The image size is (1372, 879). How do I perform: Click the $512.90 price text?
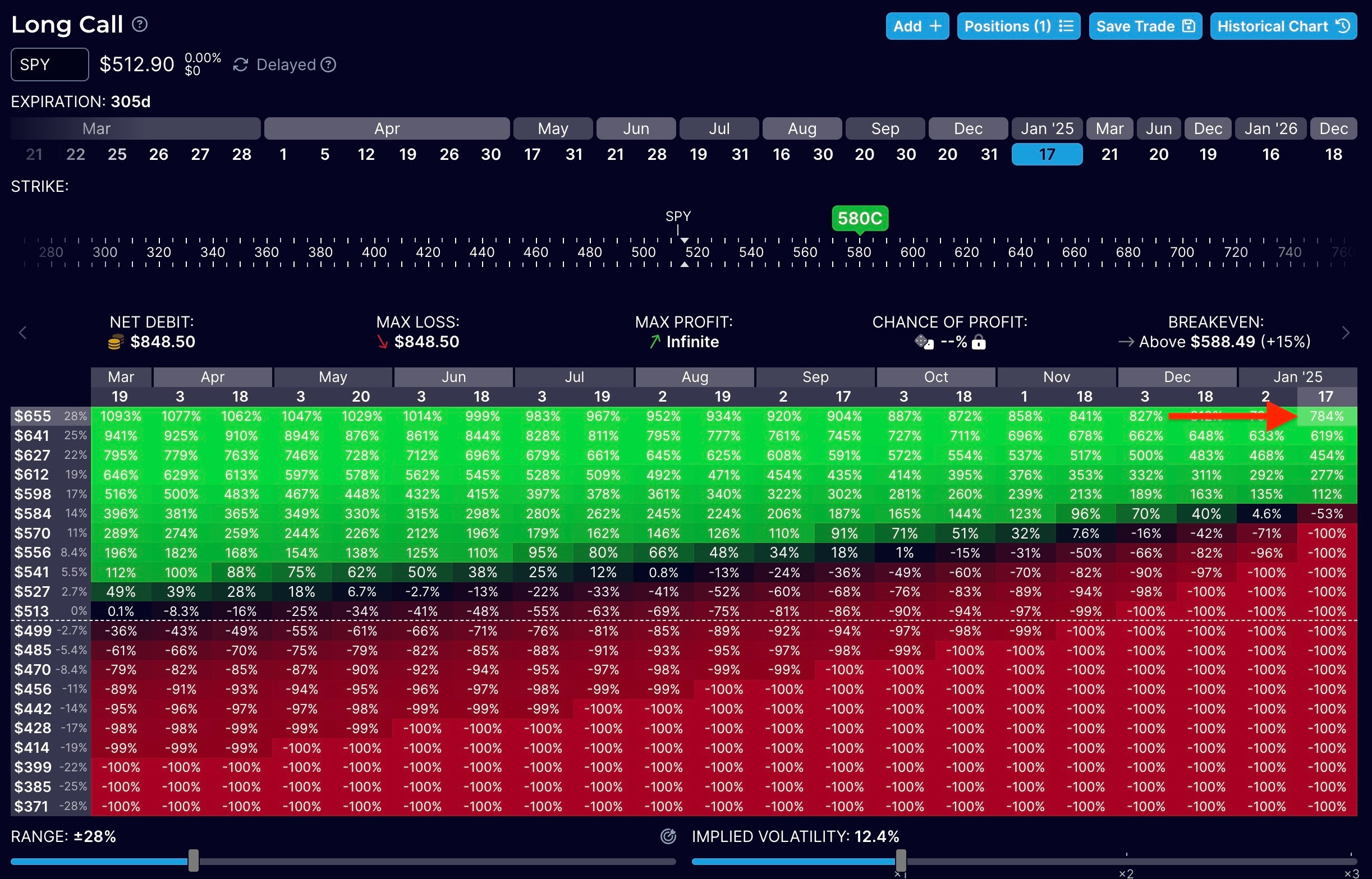137,65
